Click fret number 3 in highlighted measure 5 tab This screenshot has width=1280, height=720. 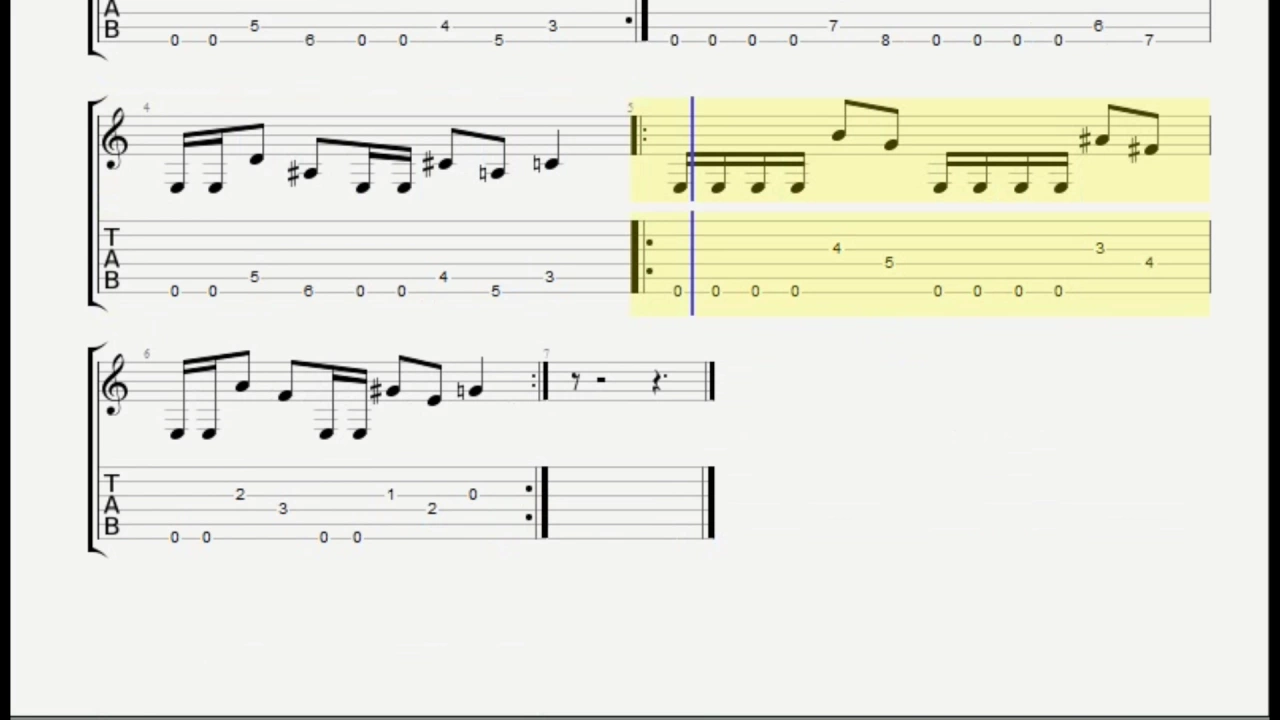[1099, 248]
